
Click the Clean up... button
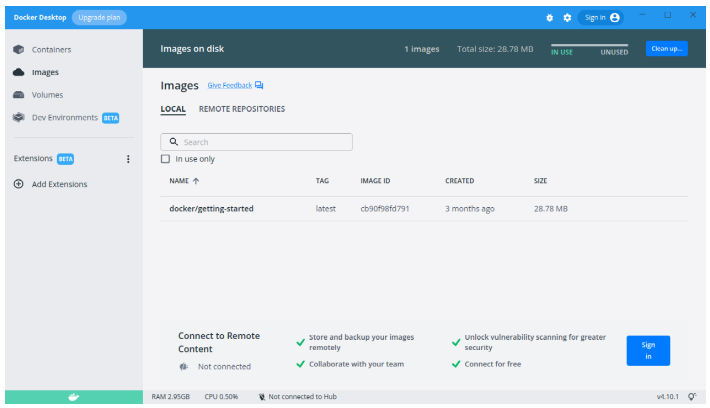pyautogui.click(x=666, y=49)
